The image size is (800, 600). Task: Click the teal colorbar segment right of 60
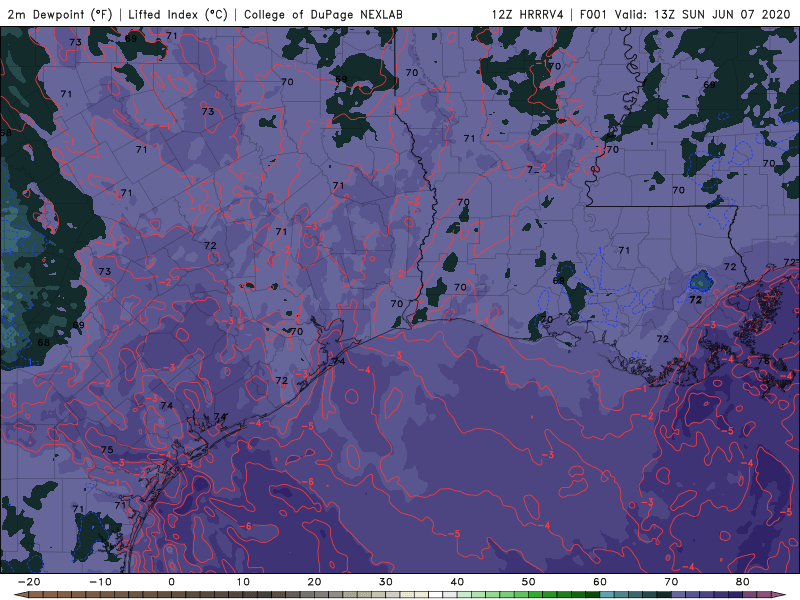pos(607,595)
